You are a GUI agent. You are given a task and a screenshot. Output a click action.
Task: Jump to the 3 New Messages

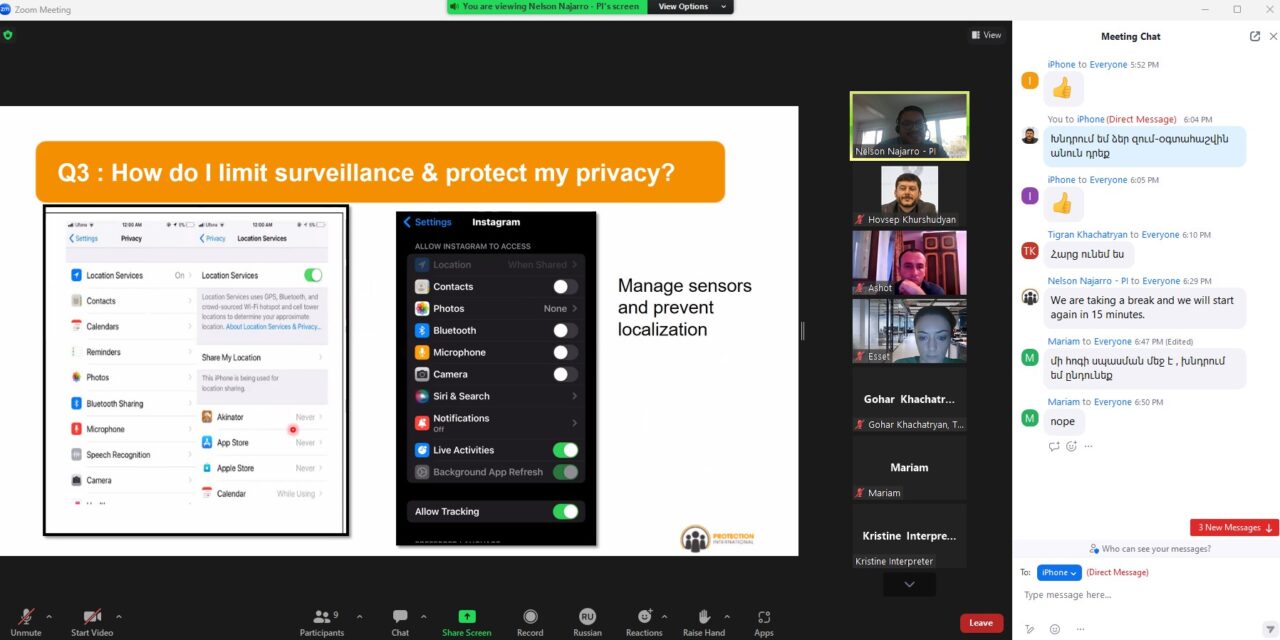[x=1234, y=528]
